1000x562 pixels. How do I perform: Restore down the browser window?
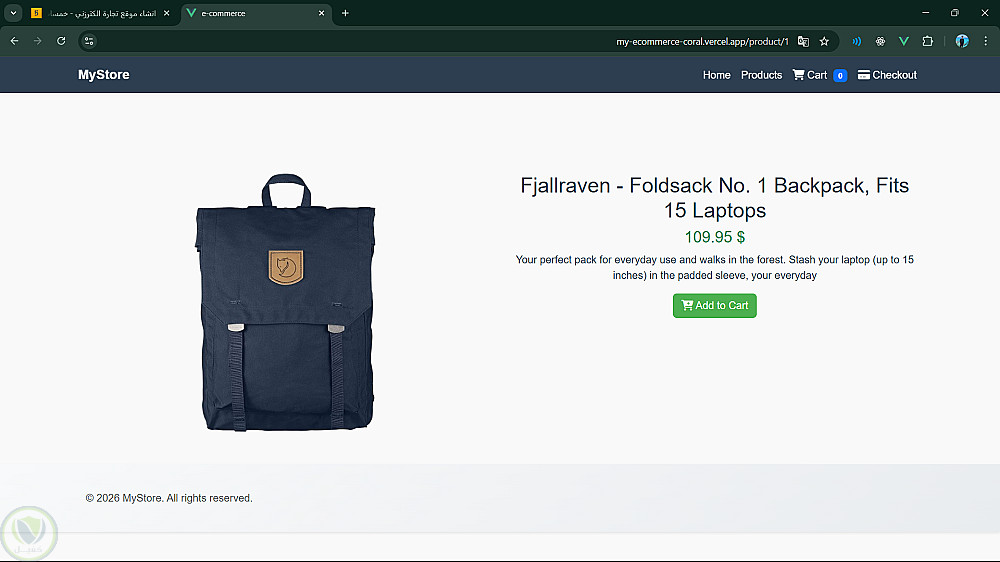tap(955, 13)
